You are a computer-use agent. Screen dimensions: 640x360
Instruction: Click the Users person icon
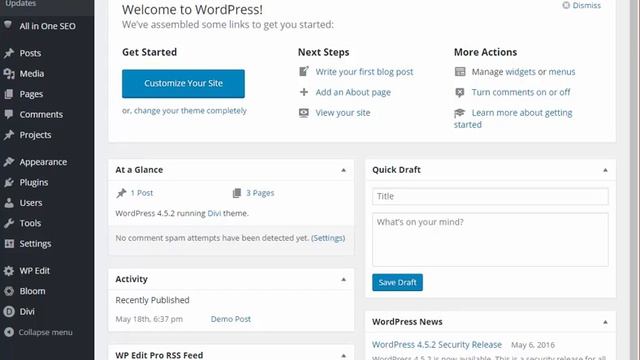click(9, 203)
